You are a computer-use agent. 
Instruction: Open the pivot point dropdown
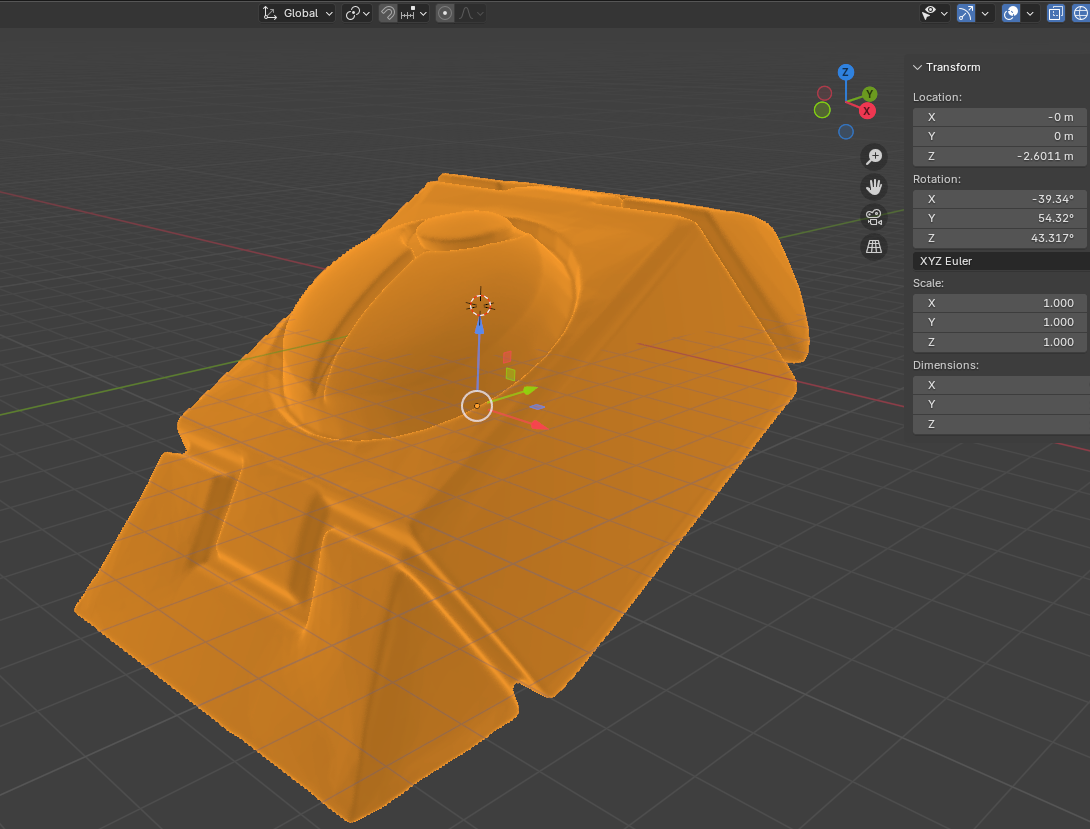tap(357, 13)
